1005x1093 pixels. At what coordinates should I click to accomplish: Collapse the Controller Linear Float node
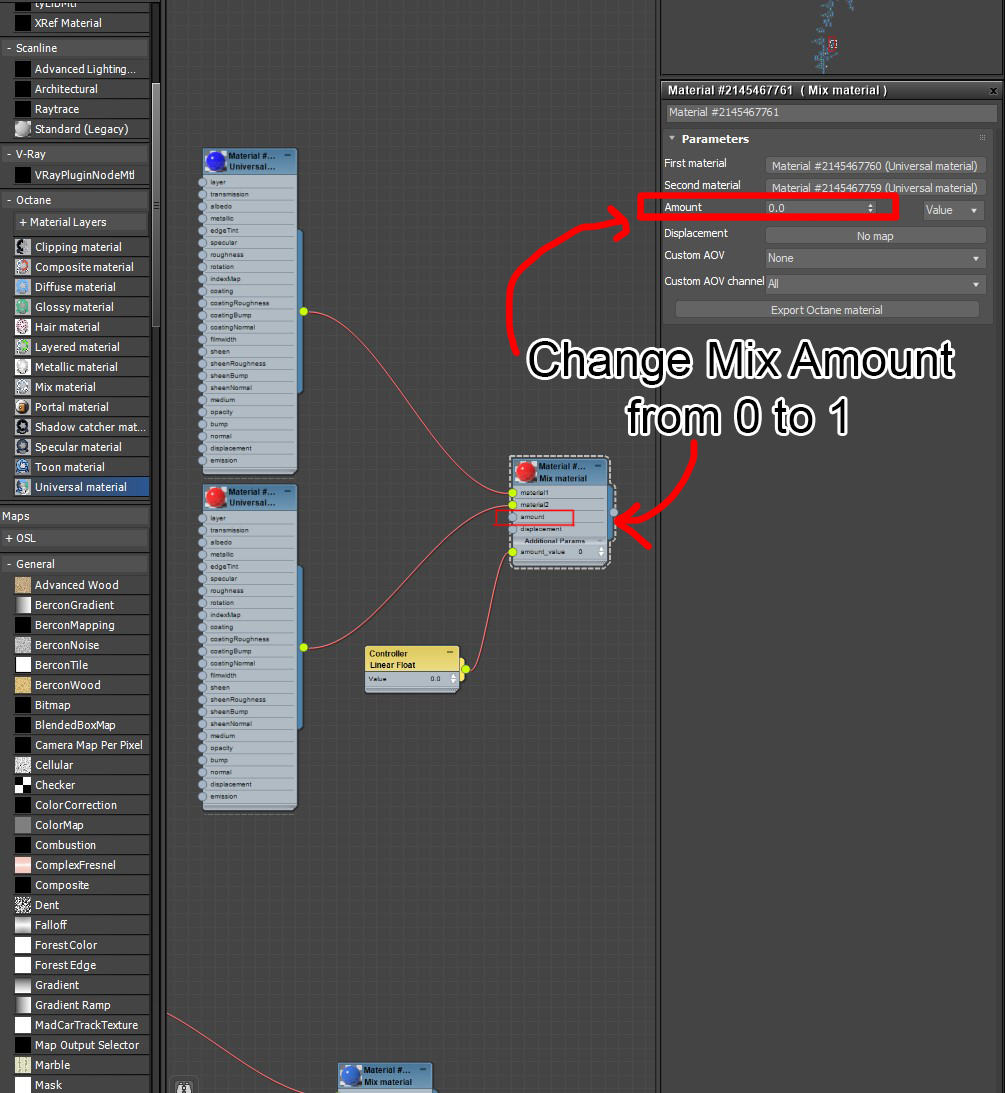[450, 652]
